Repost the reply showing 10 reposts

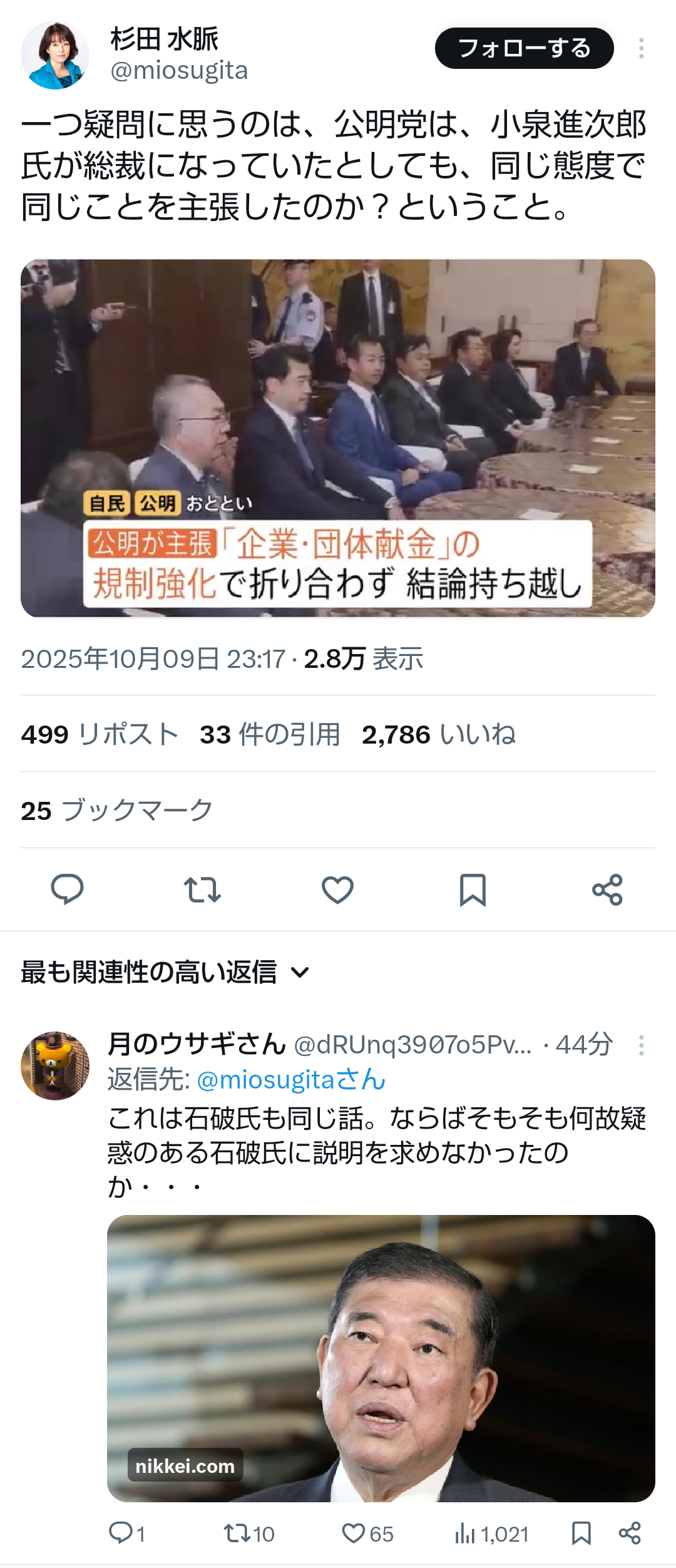249,1534
